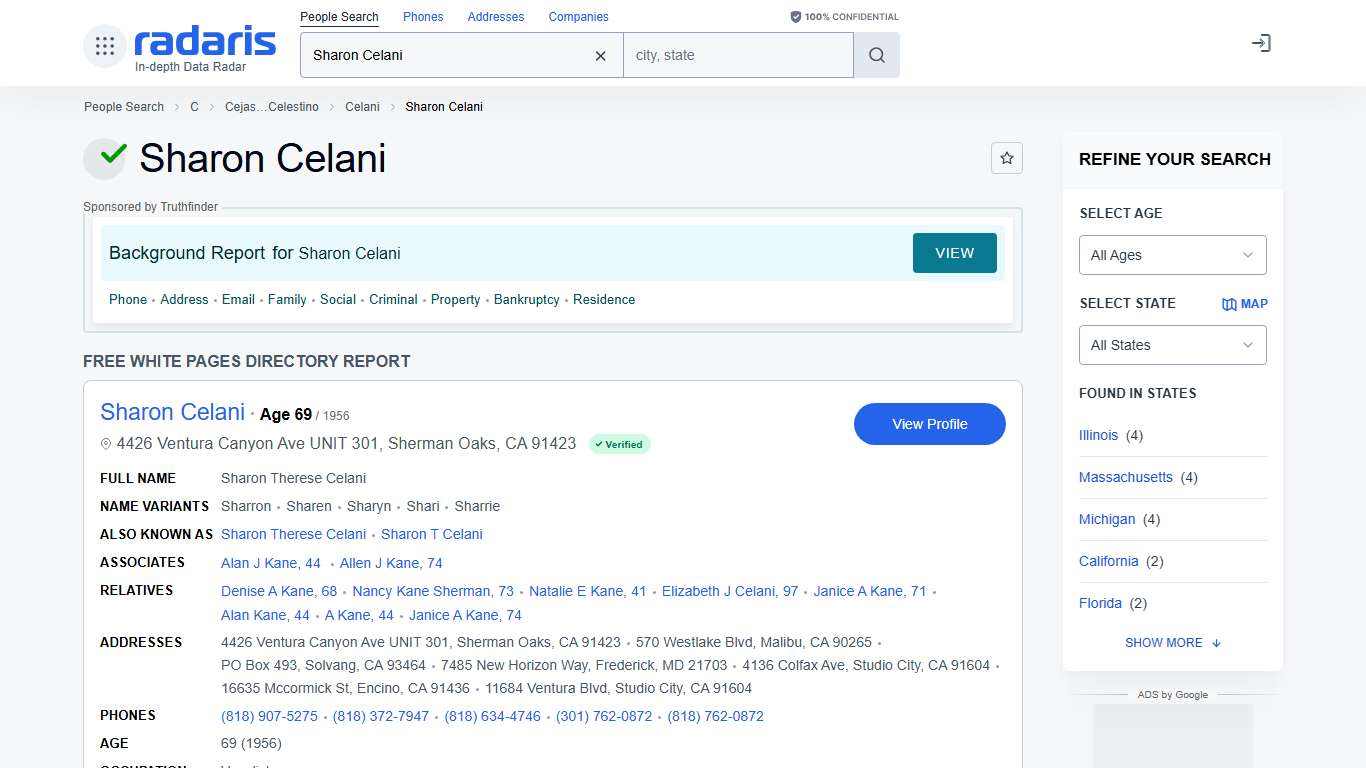Click the 100% Confidential shield icon

796,16
